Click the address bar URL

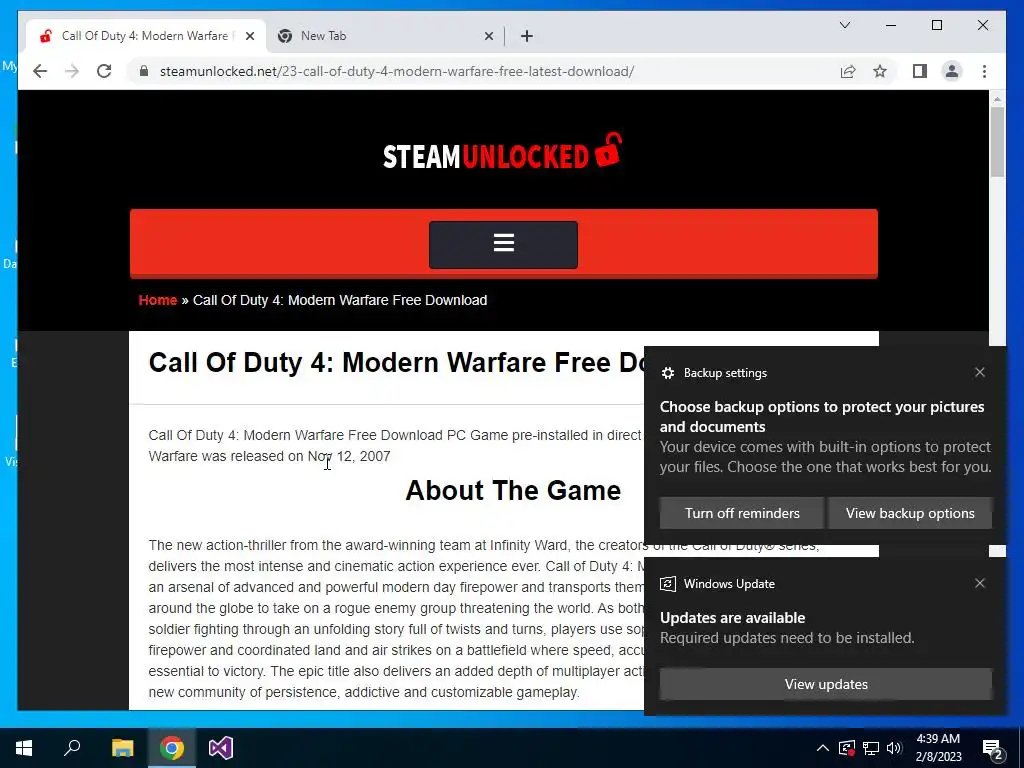(x=396, y=71)
